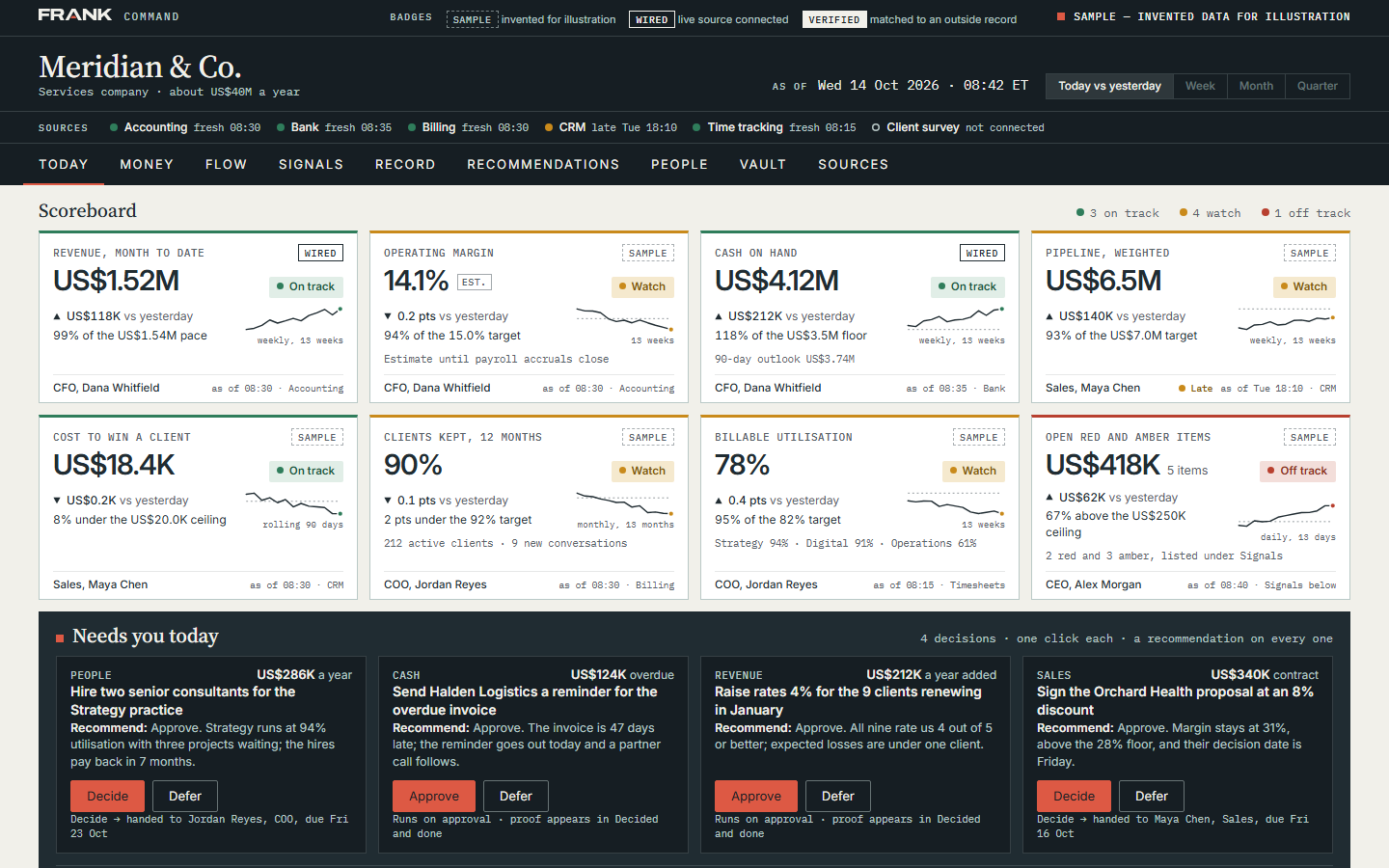This screenshot has width=1389, height=868.
Task: Select the Week comparison range
Action: point(1200,86)
